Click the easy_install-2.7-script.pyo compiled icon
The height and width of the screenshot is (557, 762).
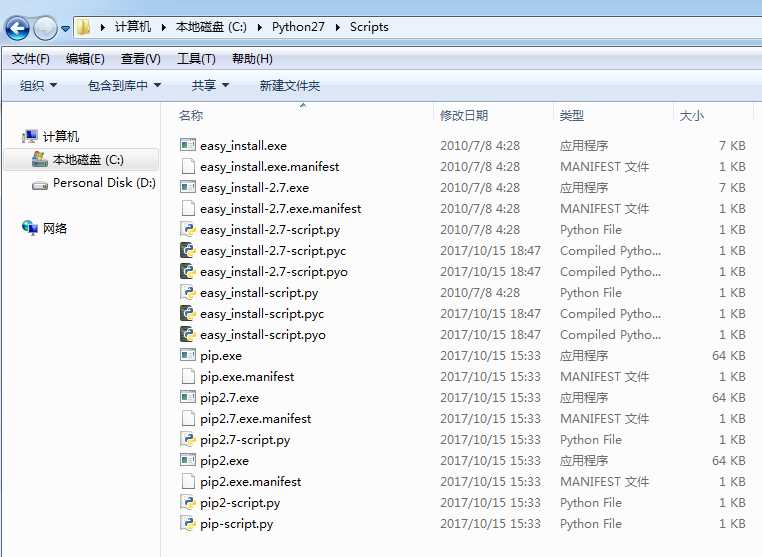pyautogui.click(x=188, y=271)
